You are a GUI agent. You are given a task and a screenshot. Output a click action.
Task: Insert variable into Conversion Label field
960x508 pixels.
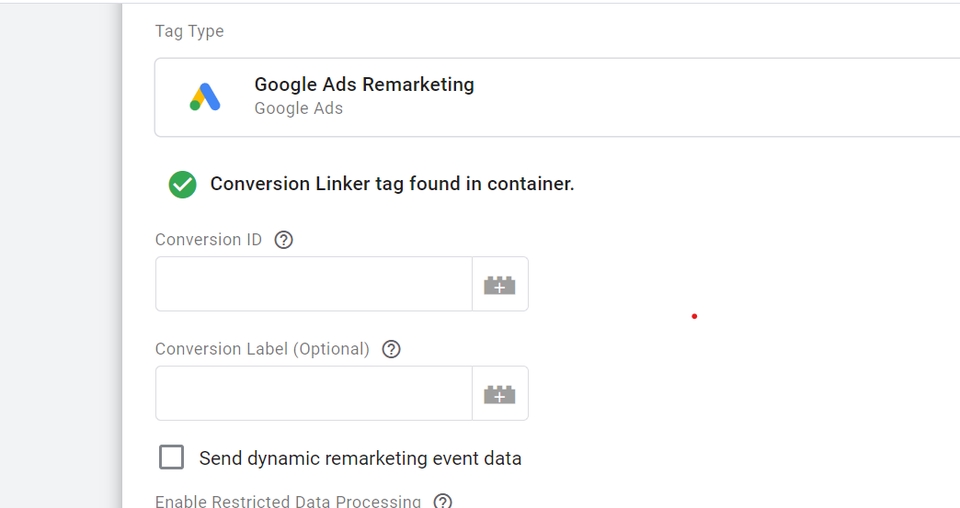pos(500,394)
